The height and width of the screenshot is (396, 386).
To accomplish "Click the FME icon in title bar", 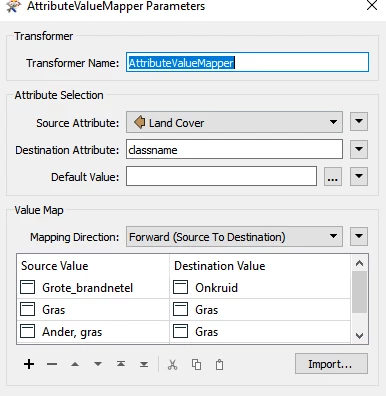I will 13,6.
